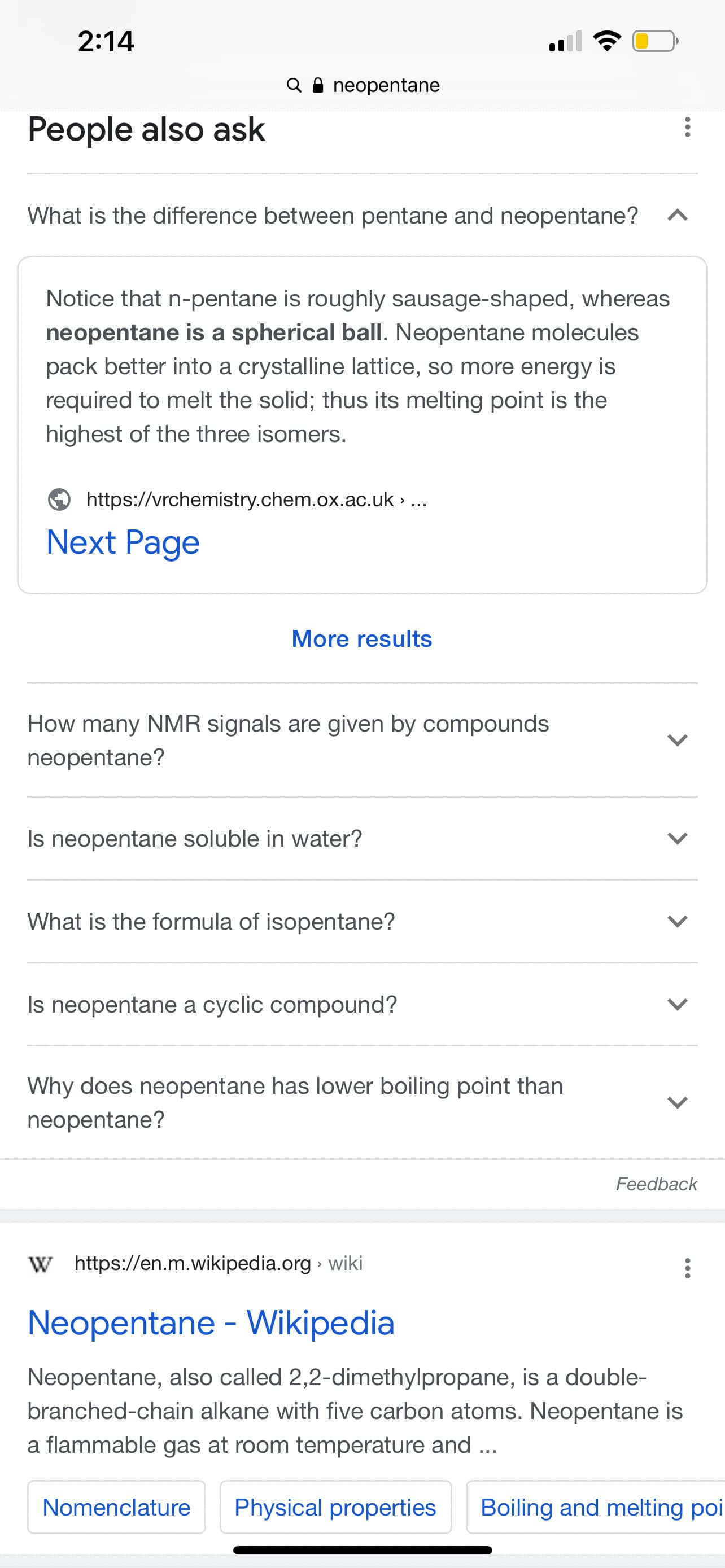725x1568 pixels.
Task: Tap the search magnifier icon in address bar
Action: 294,85
